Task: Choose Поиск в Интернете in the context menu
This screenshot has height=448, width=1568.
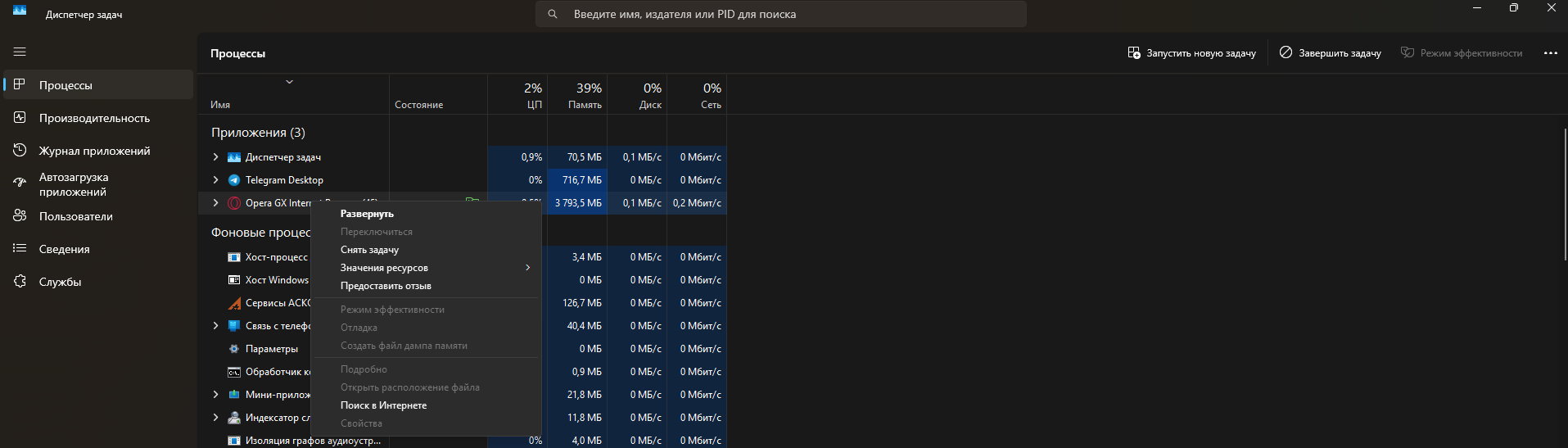Action: (x=427, y=405)
